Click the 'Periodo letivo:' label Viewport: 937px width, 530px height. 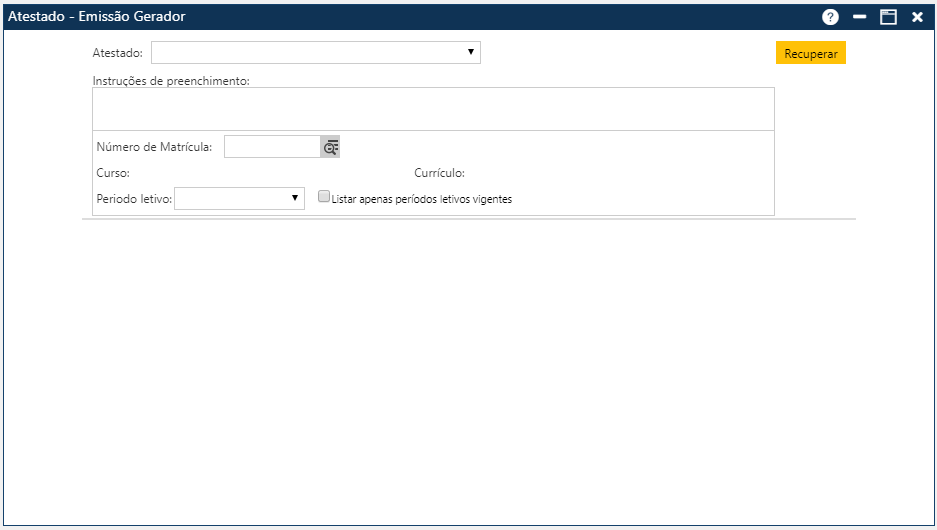(x=134, y=199)
